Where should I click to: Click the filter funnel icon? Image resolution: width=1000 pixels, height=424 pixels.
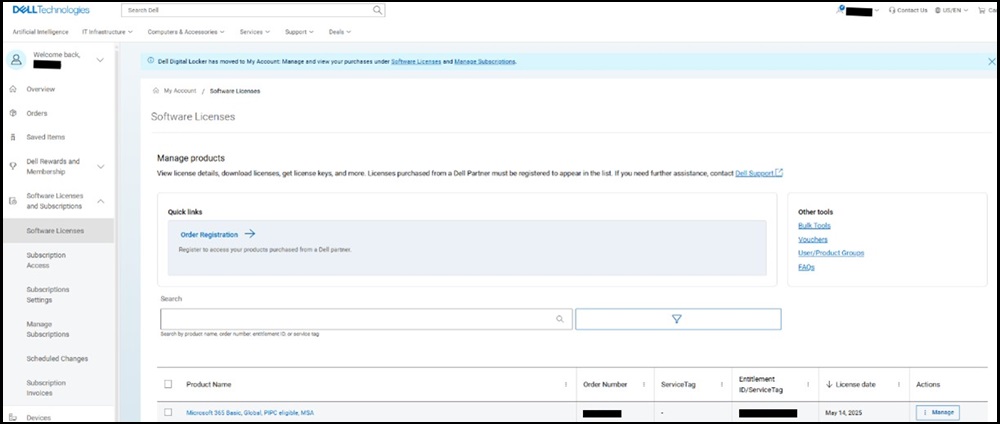pyautogui.click(x=677, y=319)
